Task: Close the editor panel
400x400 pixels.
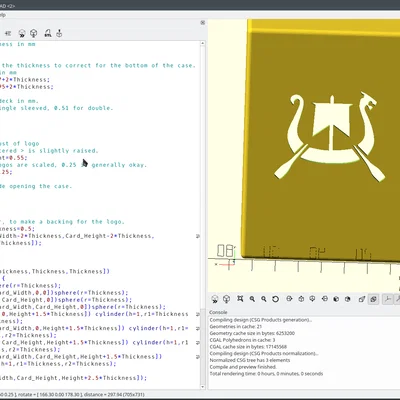Action: click(202, 23)
